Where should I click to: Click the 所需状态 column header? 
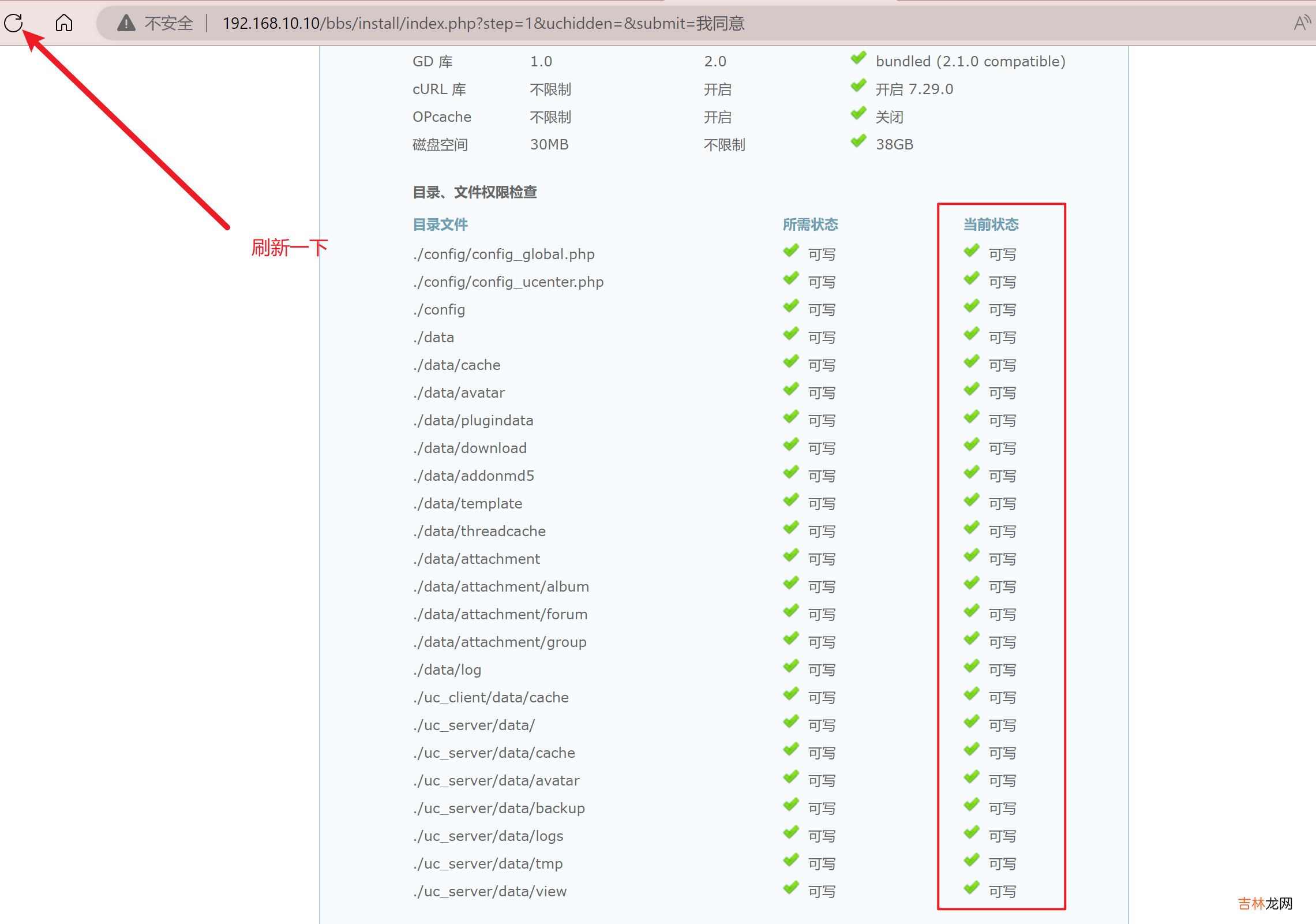810,225
